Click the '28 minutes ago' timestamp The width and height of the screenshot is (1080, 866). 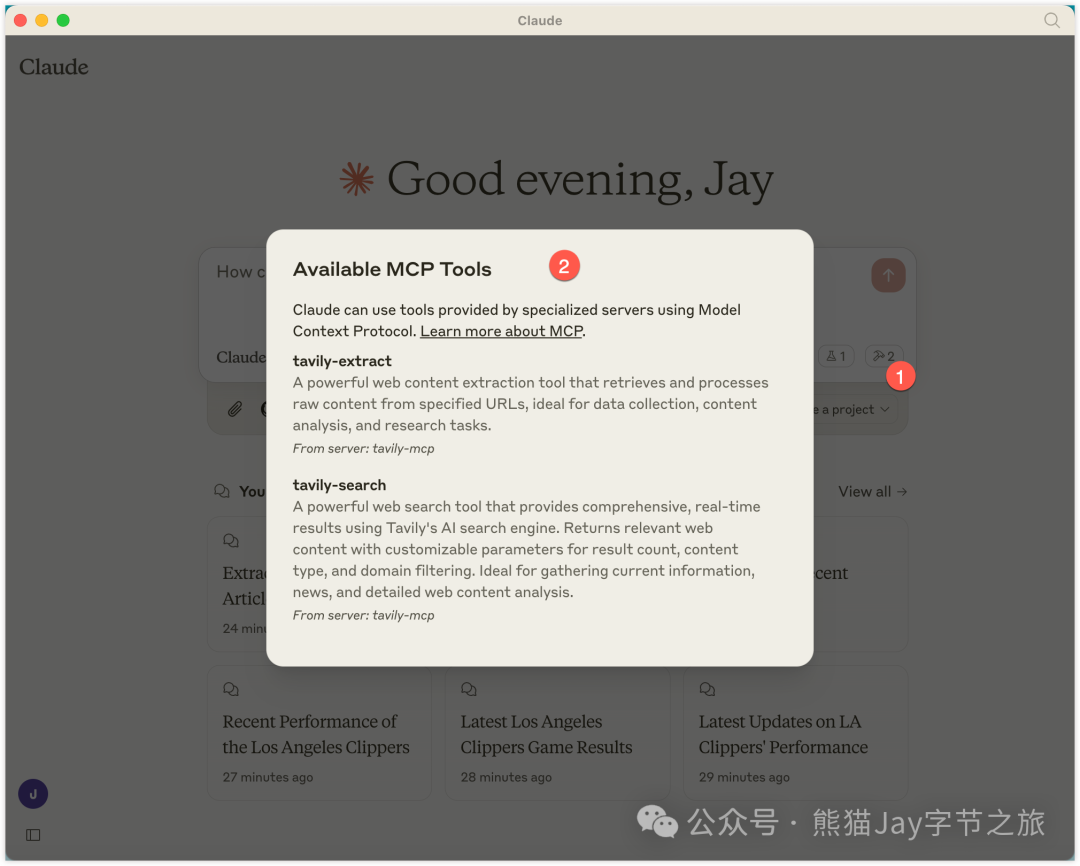[506, 777]
